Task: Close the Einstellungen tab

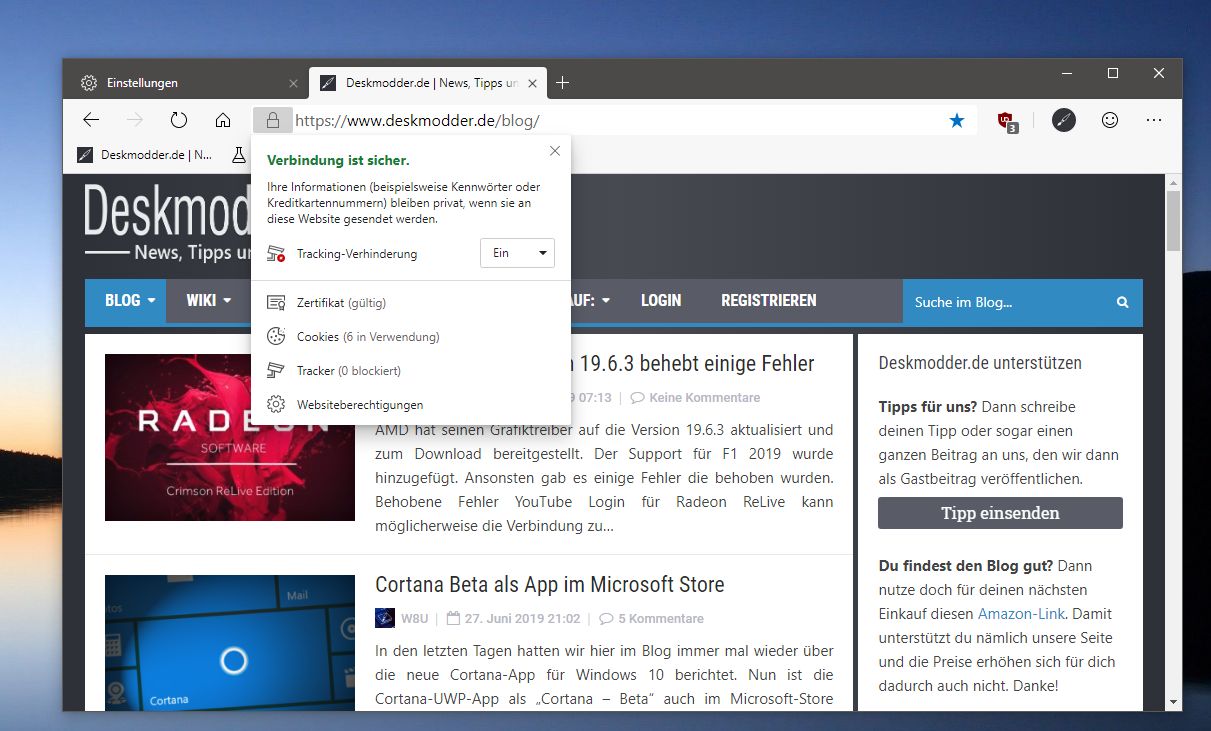Action: coord(293,83)
